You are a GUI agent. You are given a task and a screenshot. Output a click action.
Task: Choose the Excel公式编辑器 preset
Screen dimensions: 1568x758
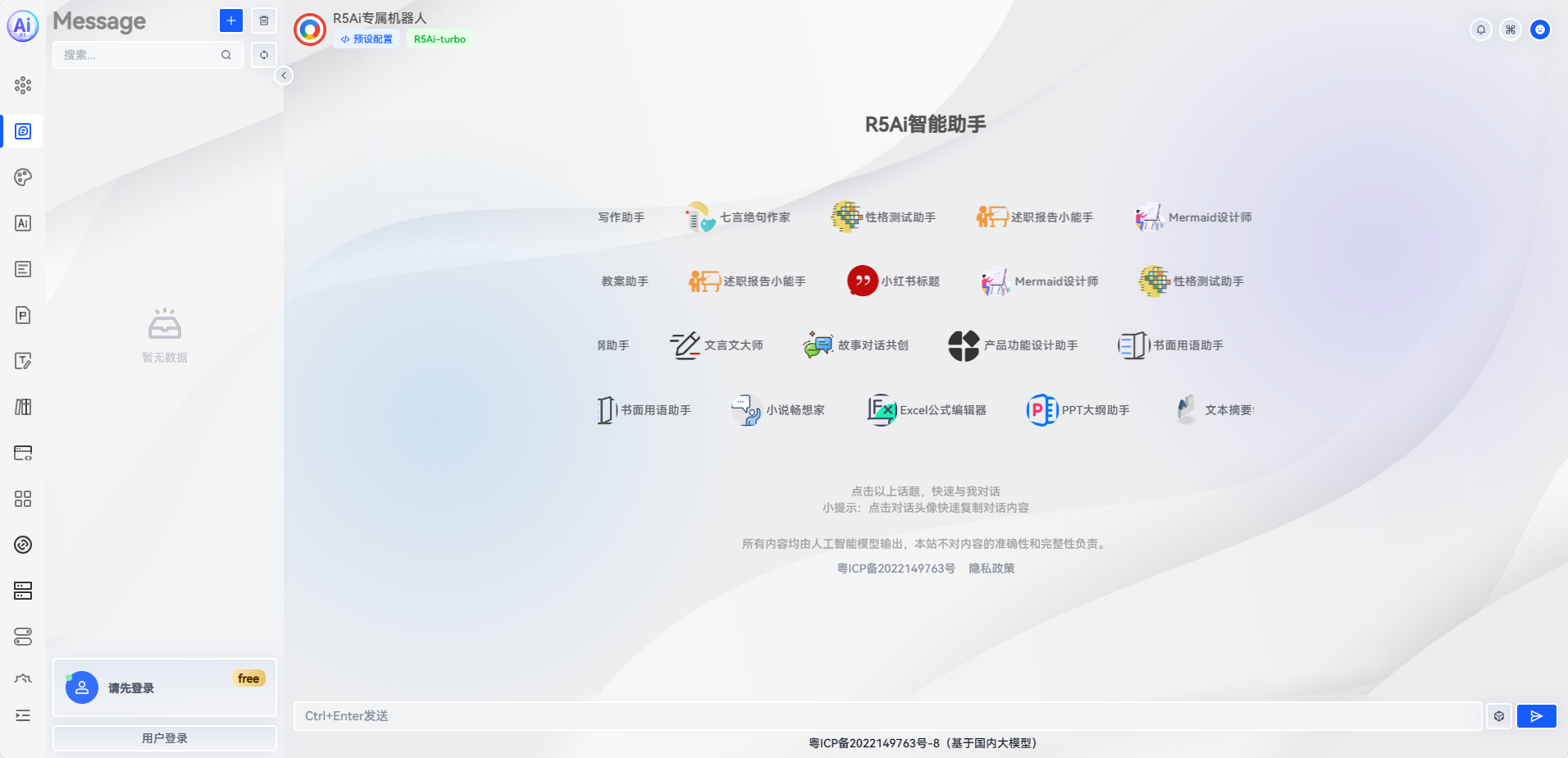point(928,410)
